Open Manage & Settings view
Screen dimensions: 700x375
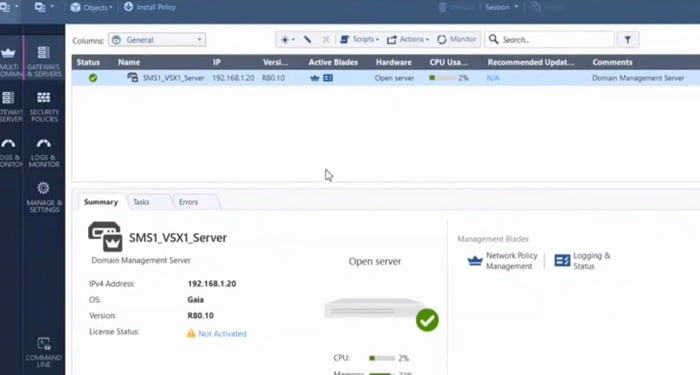pyautogui.click(x=44, y=196)
